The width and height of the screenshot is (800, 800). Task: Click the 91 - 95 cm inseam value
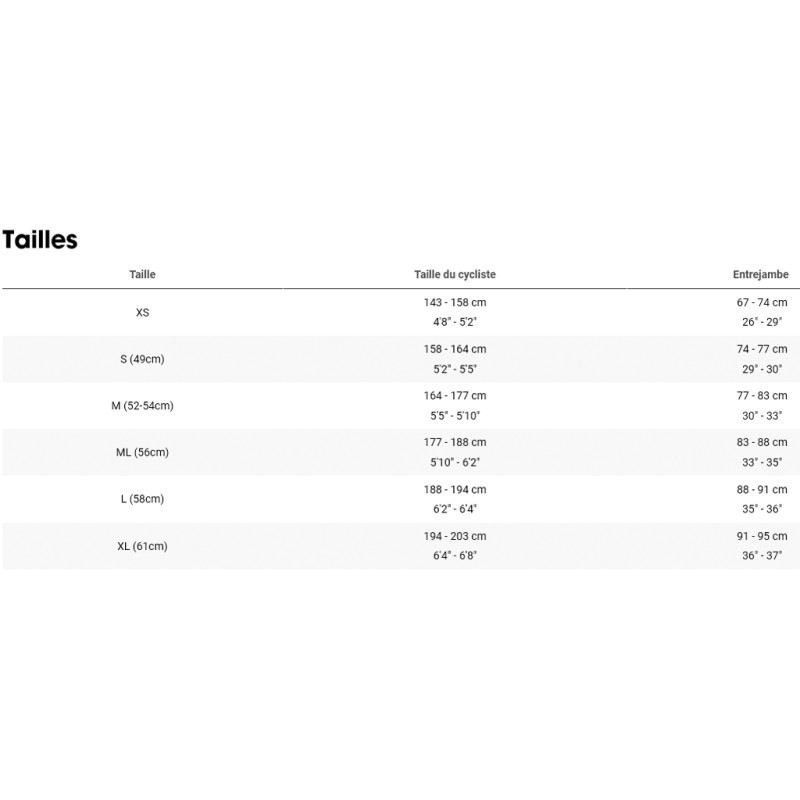pos(761,536)
